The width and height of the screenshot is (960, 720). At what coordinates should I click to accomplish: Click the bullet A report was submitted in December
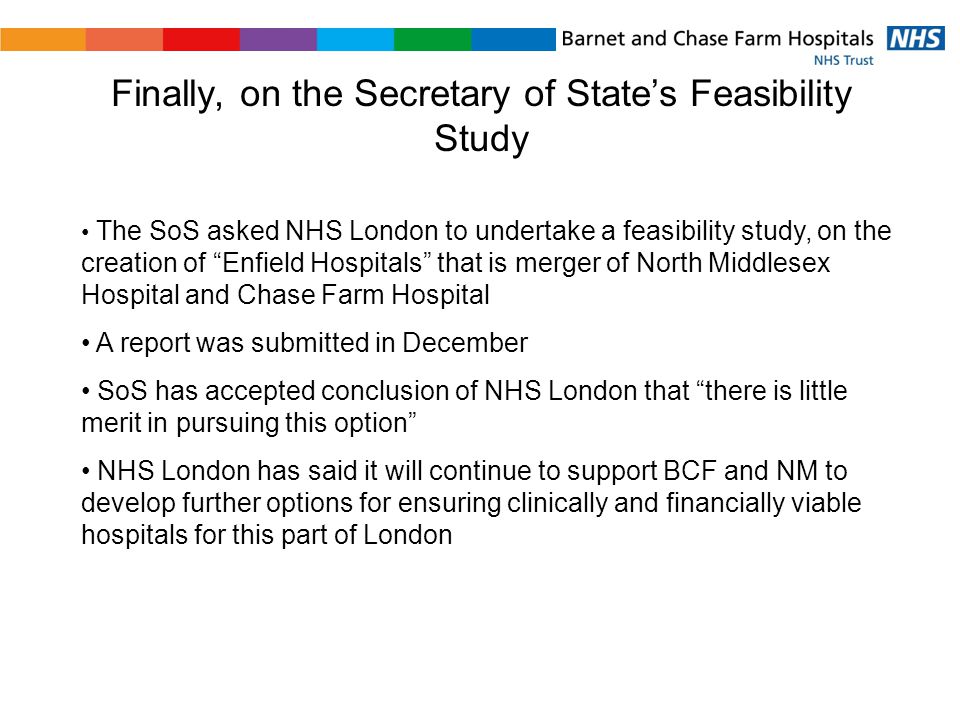[304, 343]
